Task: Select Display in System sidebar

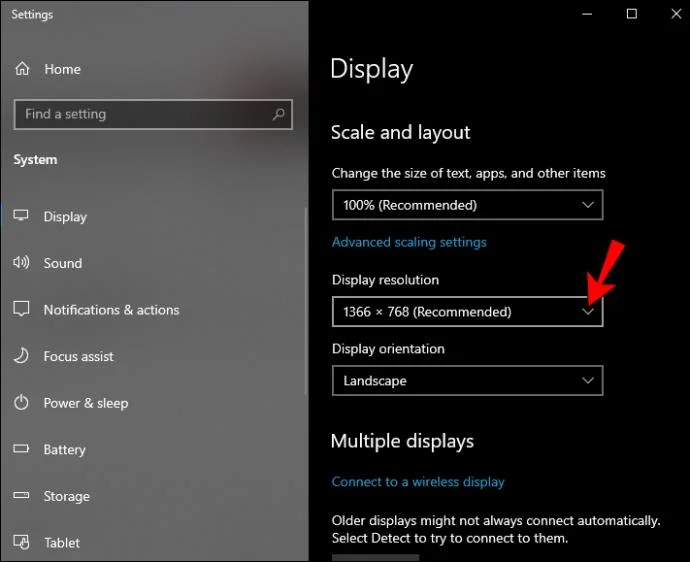Action: tap(65, 217)
